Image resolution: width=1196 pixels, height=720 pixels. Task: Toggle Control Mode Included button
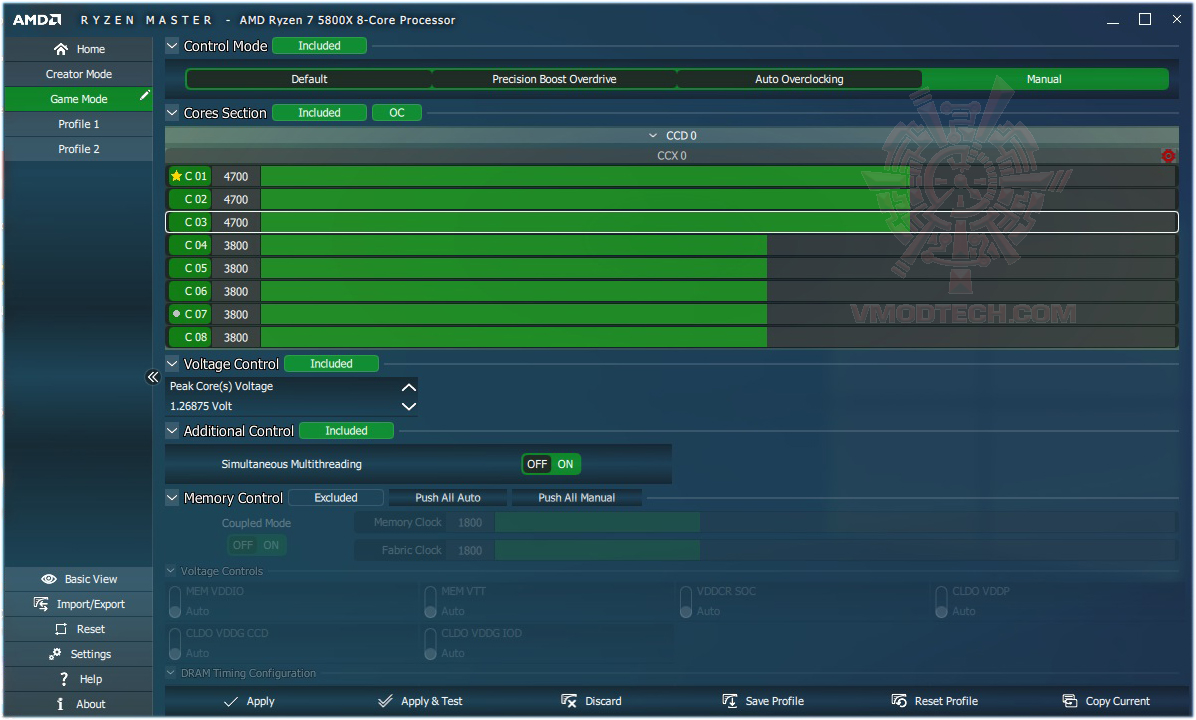click(x=320, y=46)
